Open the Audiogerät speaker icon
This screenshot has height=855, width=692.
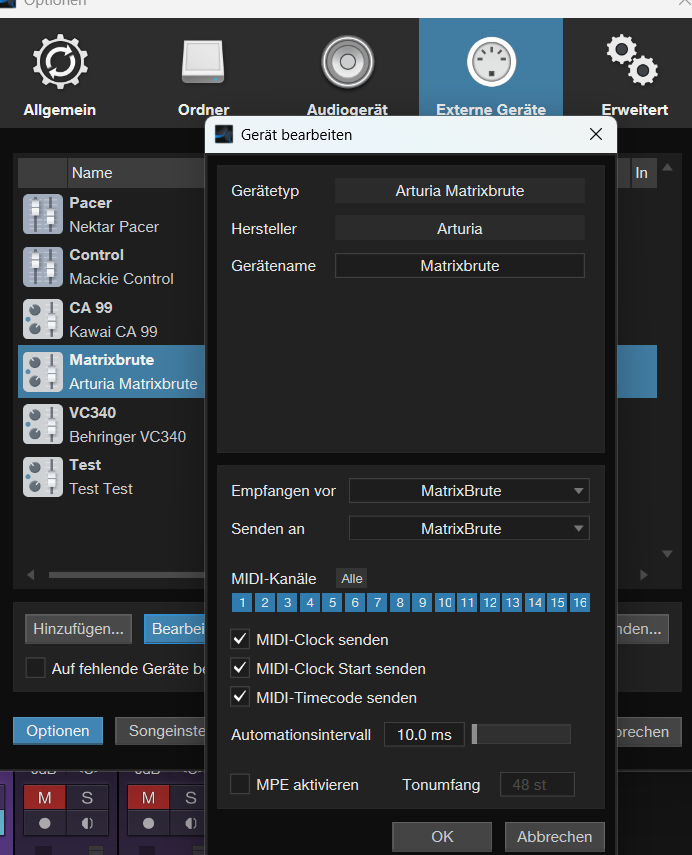pos(347,62)
